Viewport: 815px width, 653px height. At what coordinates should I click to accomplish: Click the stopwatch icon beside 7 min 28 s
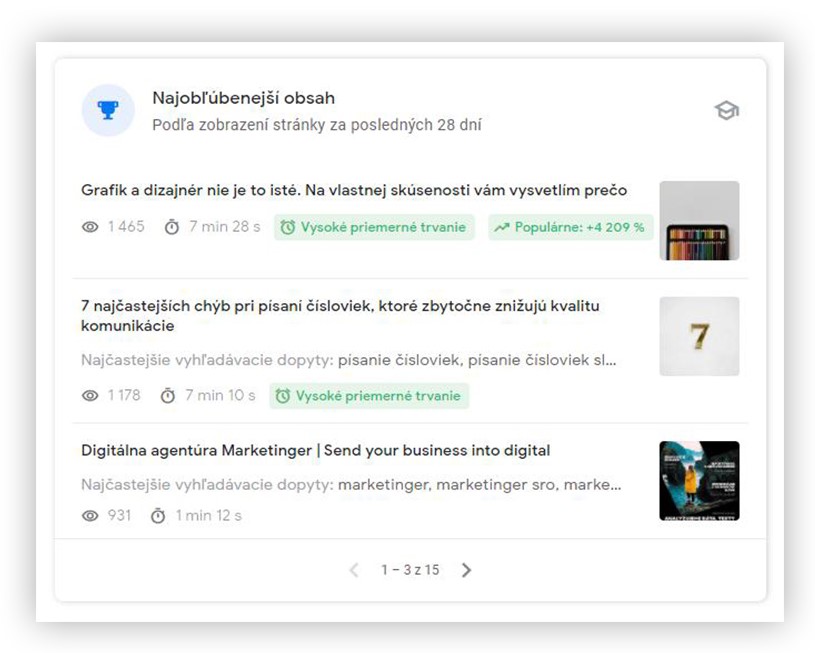172,227
